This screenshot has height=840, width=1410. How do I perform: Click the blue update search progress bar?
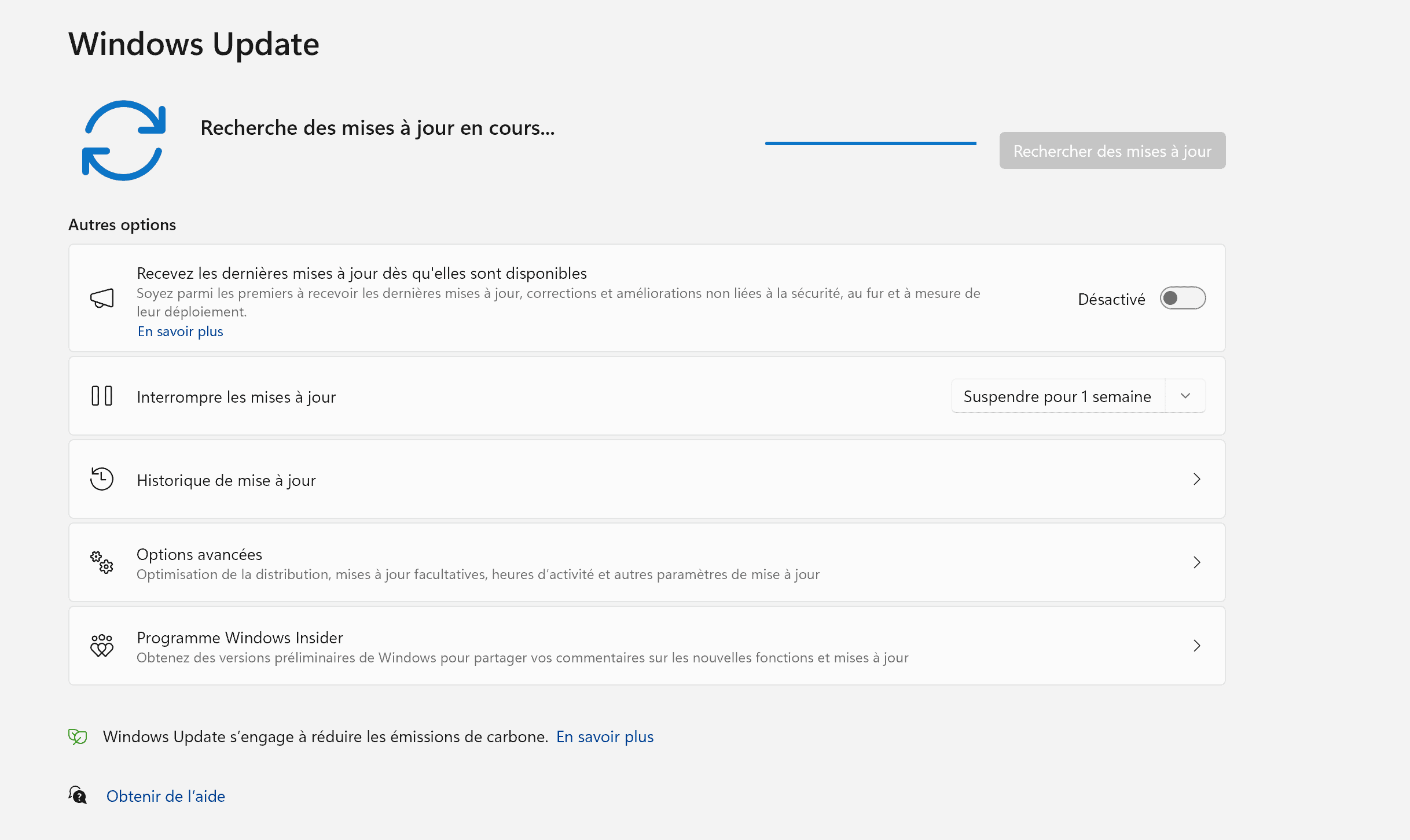coord(871,143)
